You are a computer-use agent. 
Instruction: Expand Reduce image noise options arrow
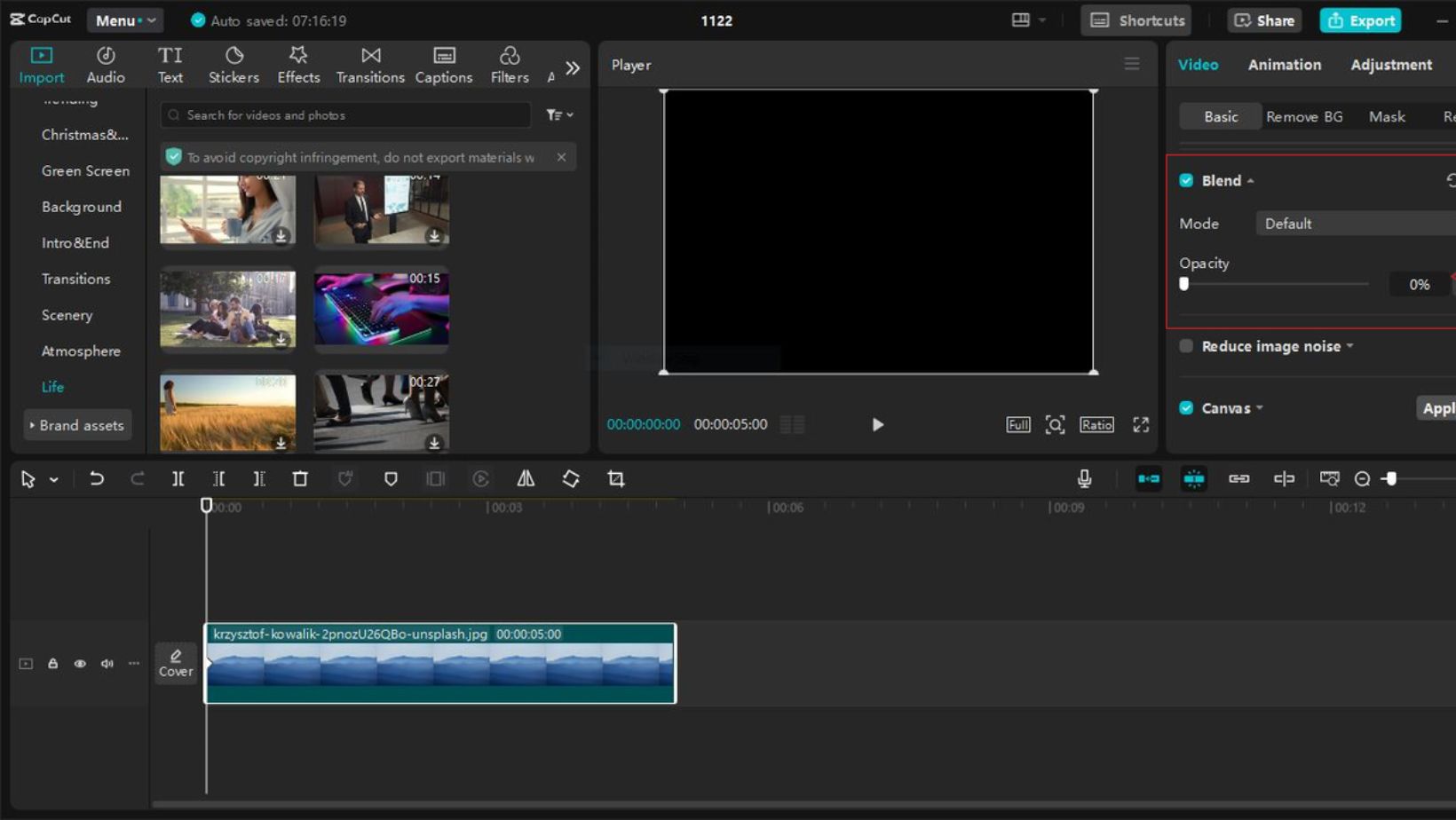[1350, 346]
